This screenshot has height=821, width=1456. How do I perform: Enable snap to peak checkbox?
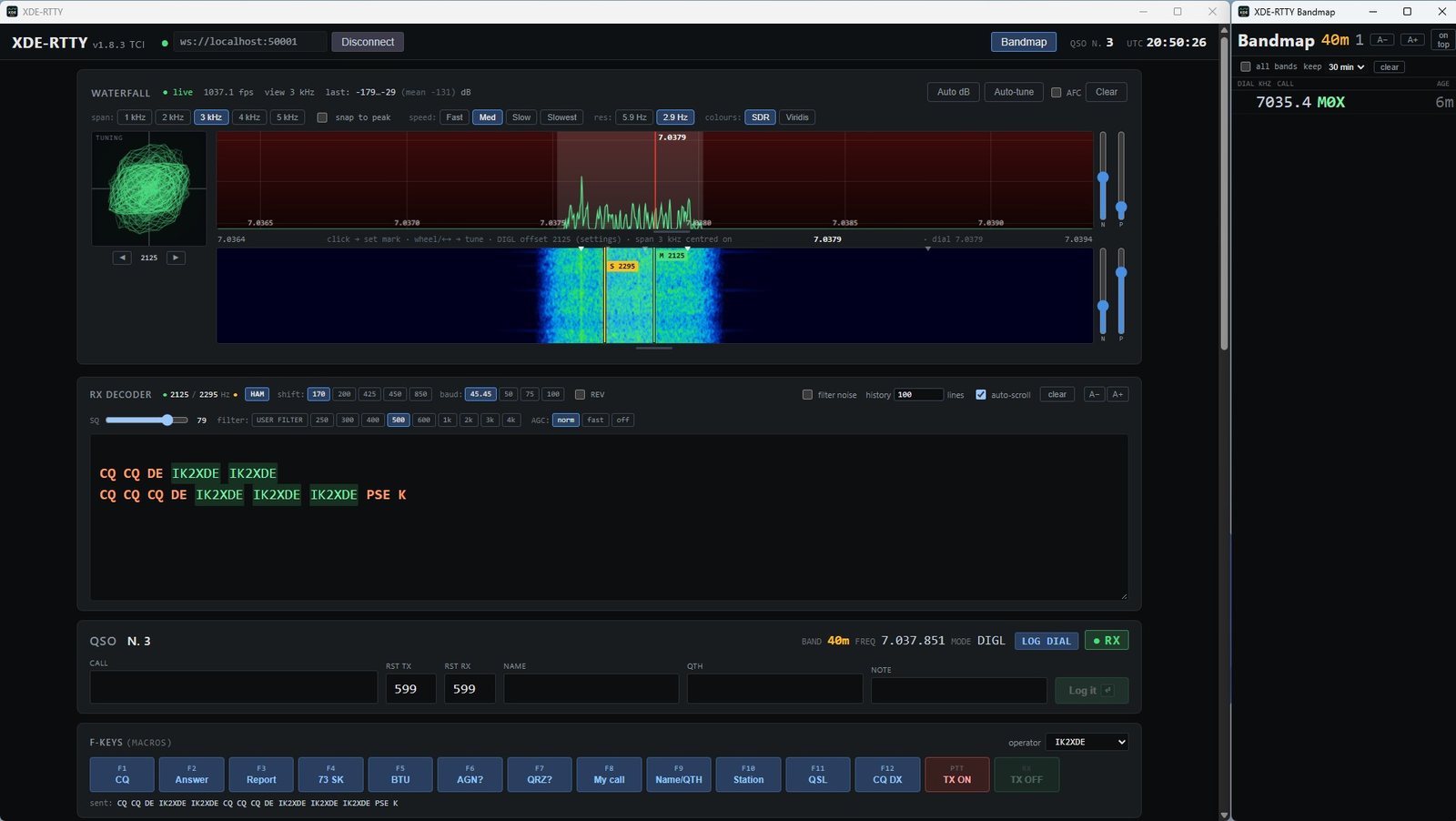click(x=322, y=117)
